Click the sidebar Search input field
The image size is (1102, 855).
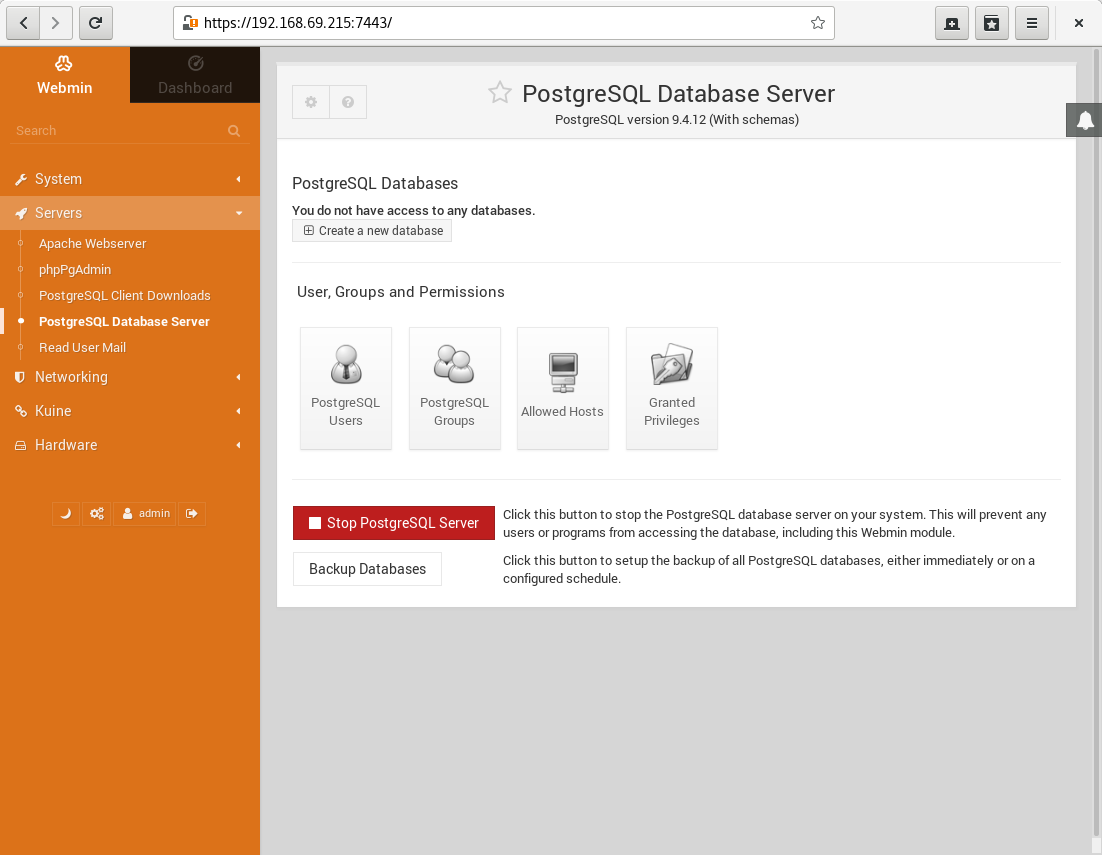coord(118,131)
